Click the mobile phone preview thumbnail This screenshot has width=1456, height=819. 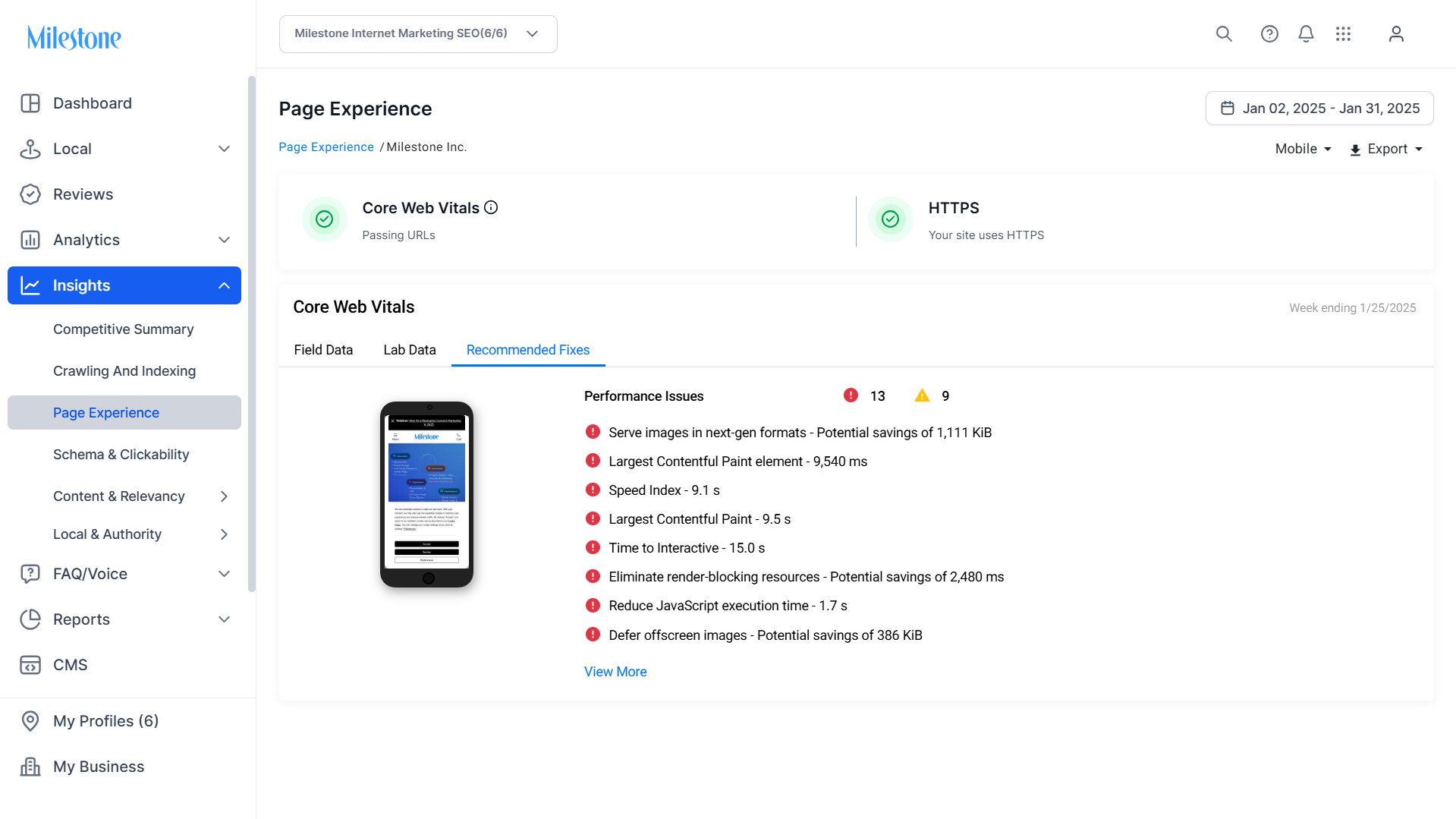coord(427,494)
